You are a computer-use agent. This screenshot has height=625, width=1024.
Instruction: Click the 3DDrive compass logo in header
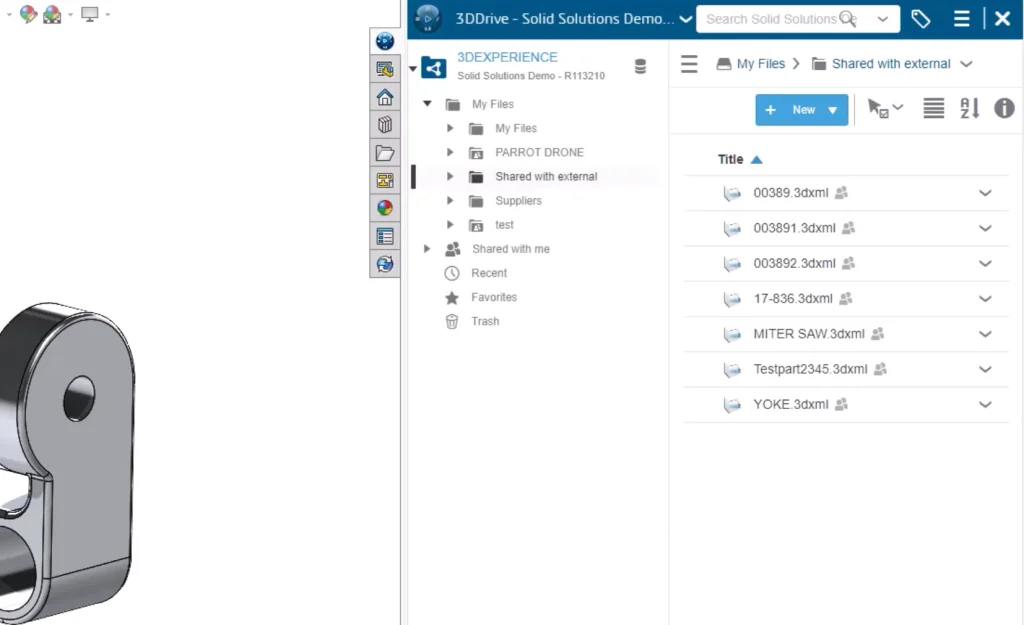[x=428, y=18]
